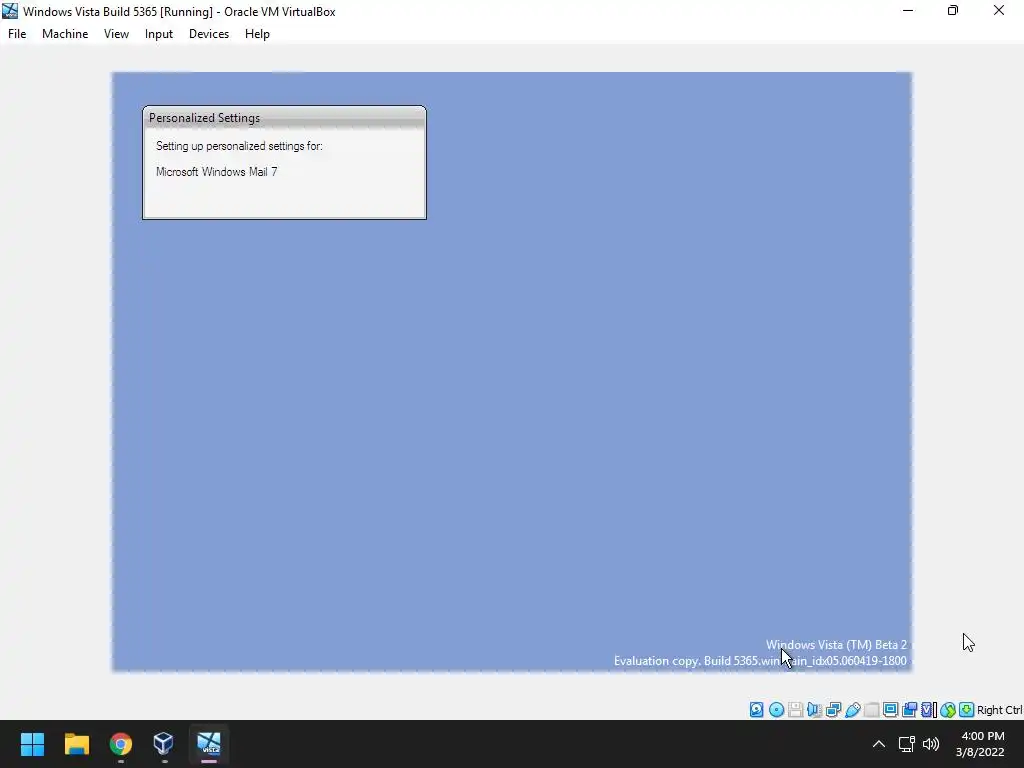Viewport: 1024px width, 768px height.
Task: Click the volume speaker tray icon
Action: coord(931,744)
